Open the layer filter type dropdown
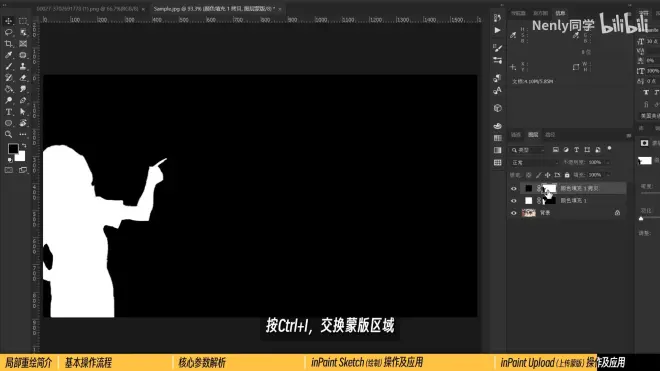The image size is (660, 371). pos(528,150)
